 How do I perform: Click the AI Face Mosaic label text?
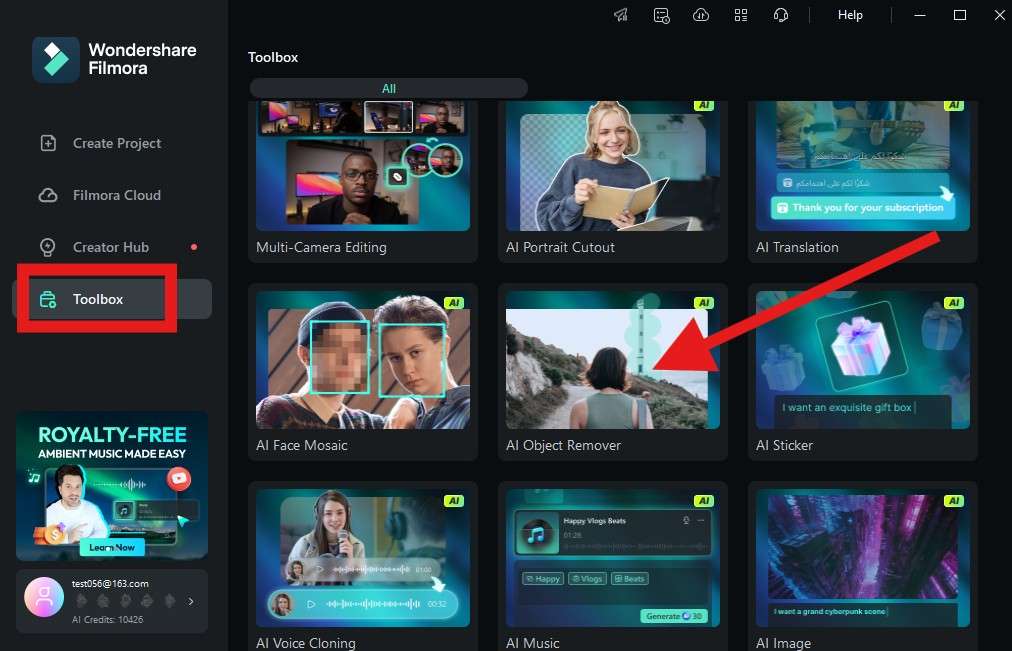tap(301, 445)
